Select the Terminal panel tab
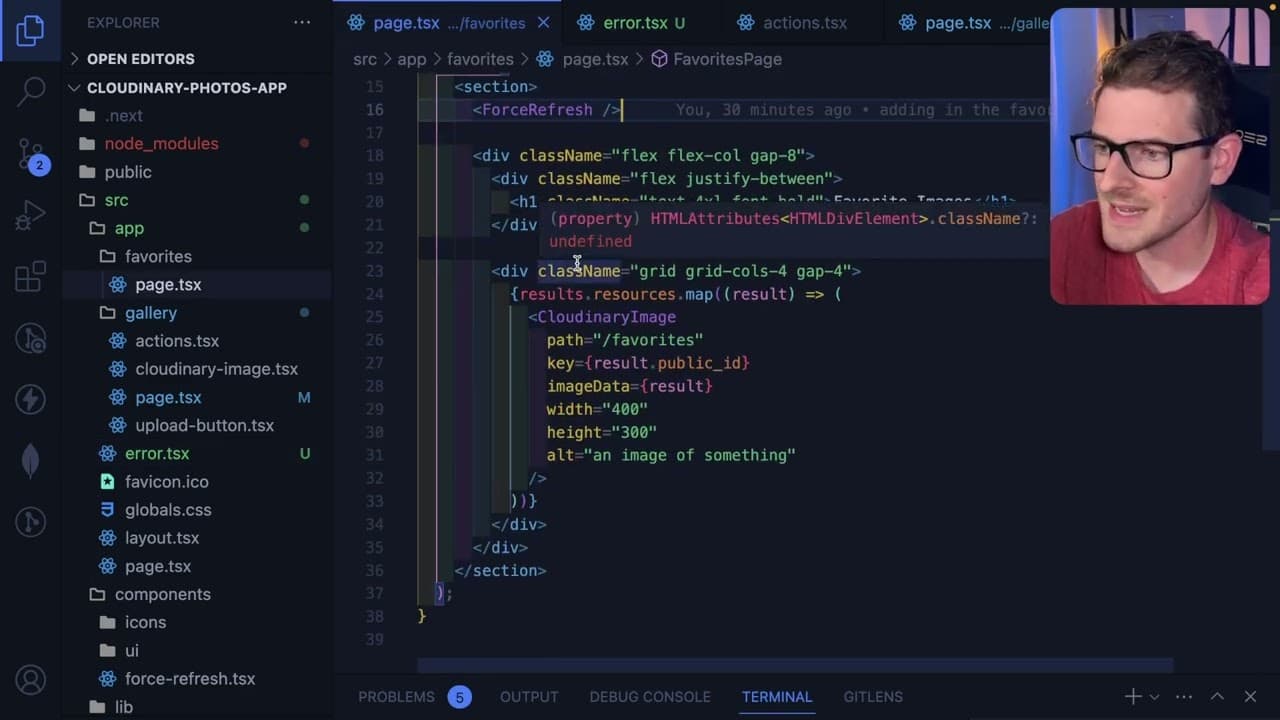This screenshot has width=1280, height=720. click(x=777, y=696)
